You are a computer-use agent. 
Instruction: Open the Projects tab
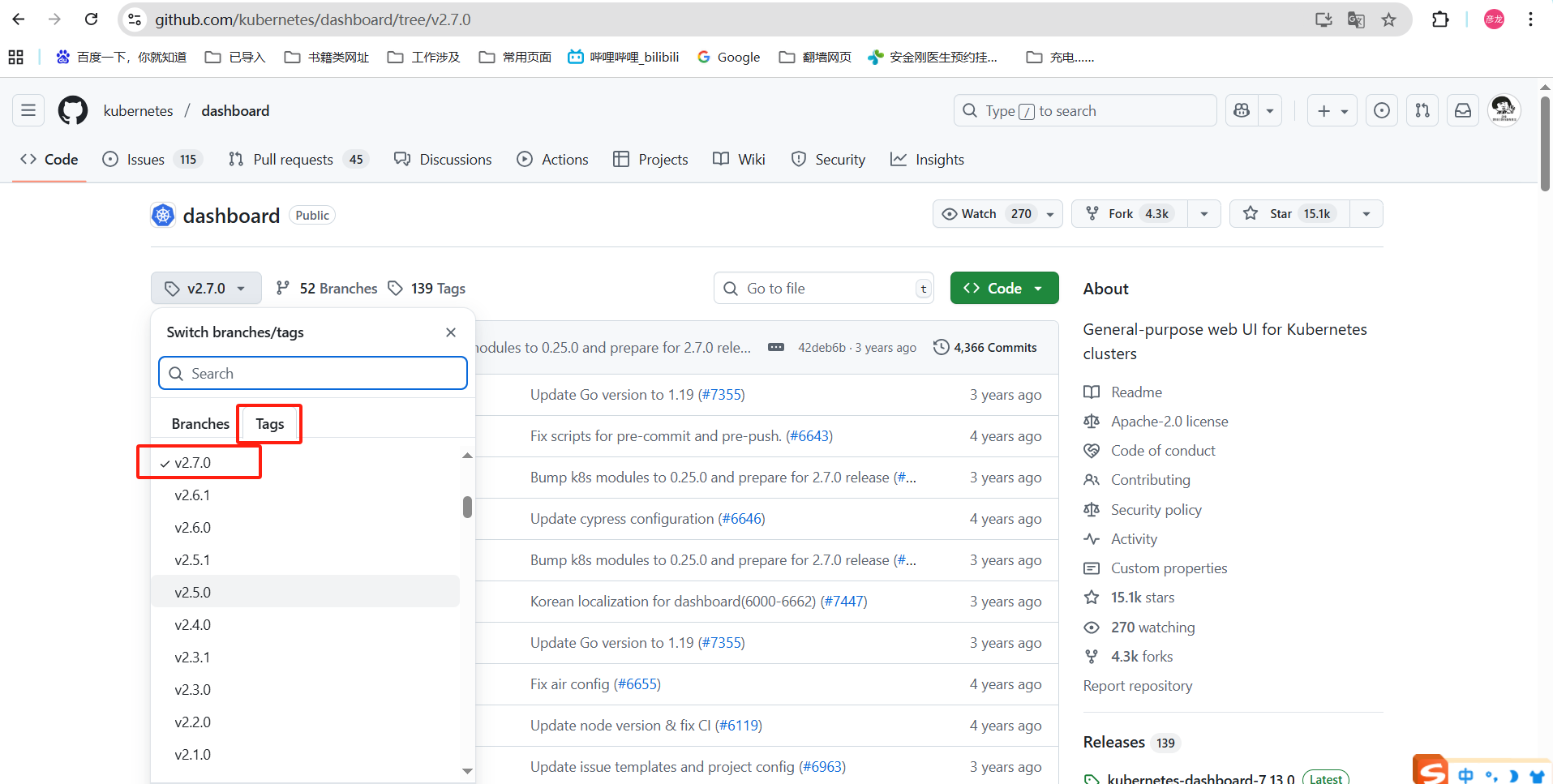tap(650, 160)
